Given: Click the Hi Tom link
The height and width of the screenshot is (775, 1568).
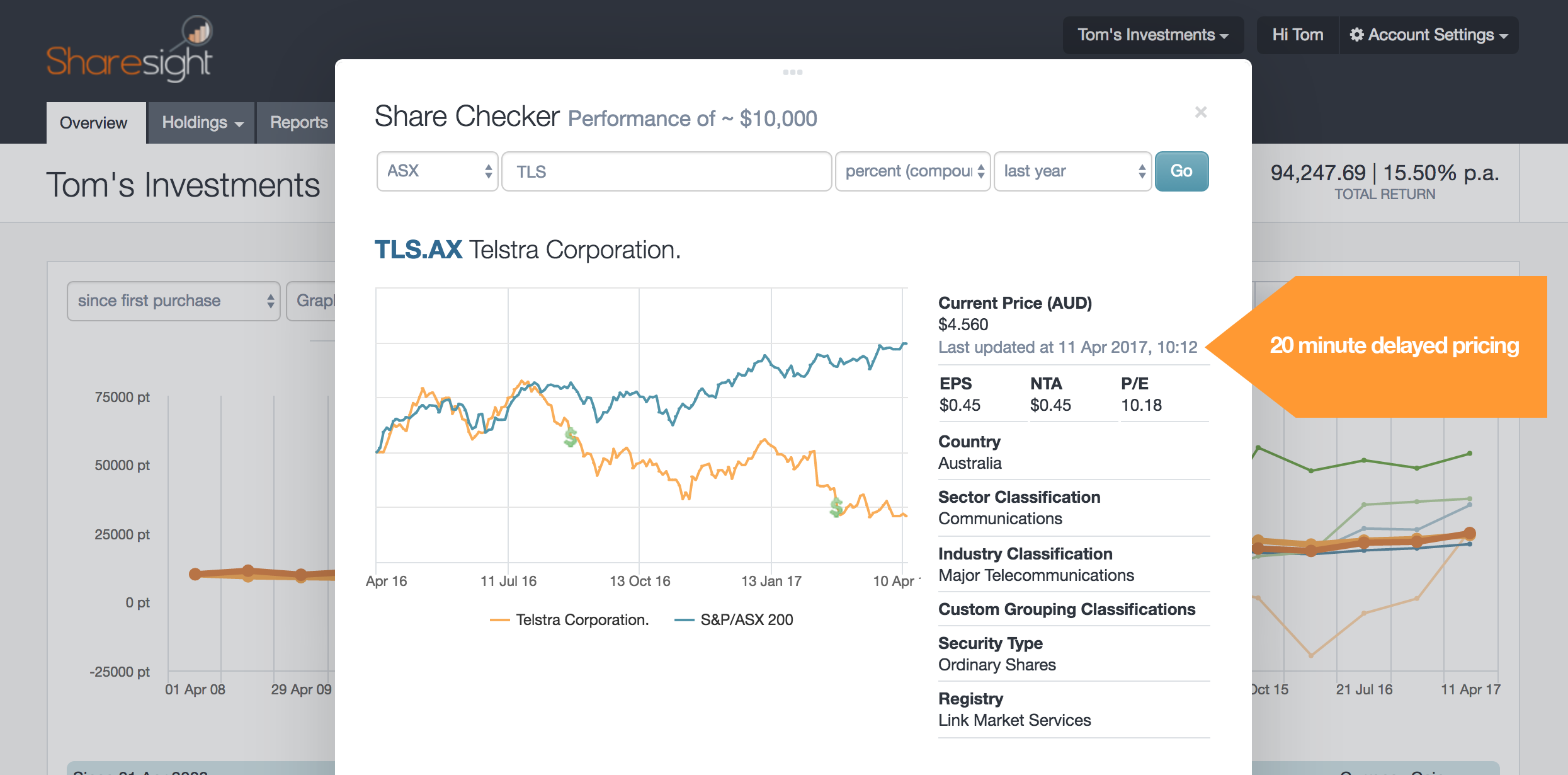Looking at the screenshot, I should (x=1297, y=35).
